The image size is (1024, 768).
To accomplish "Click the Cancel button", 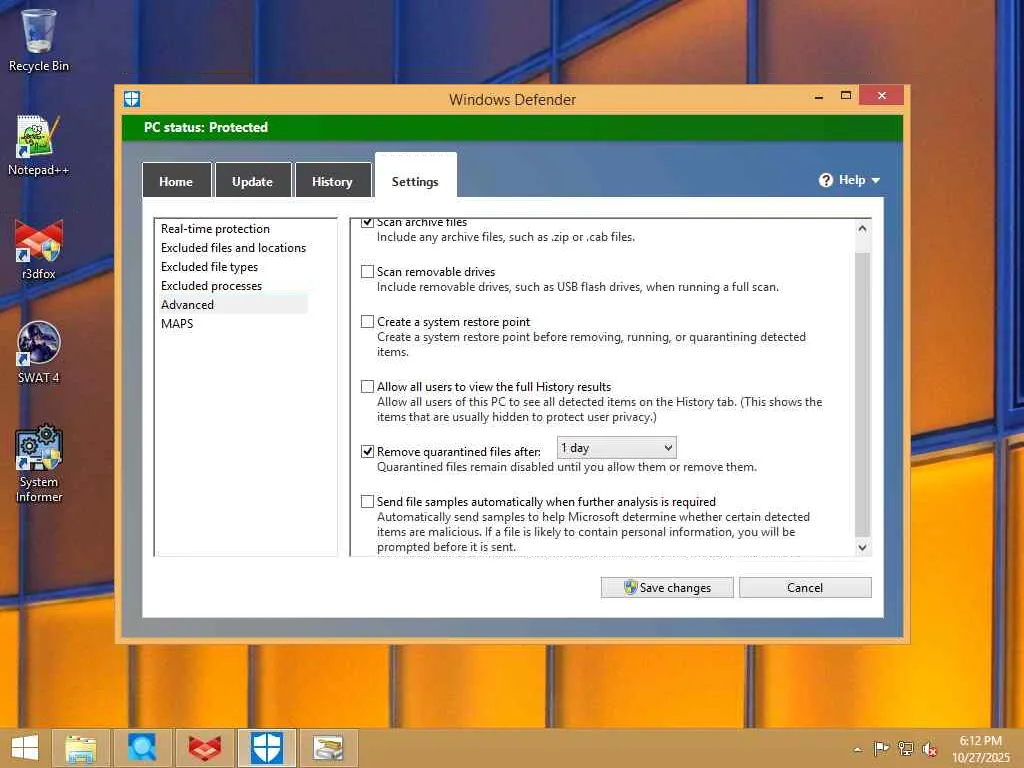I will click(805, 587).
